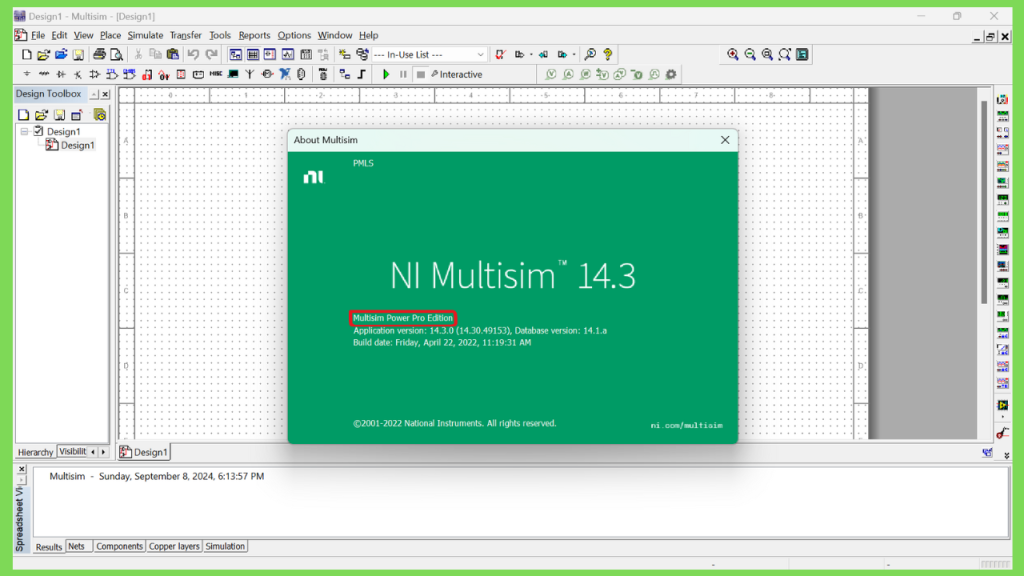The image size is (1024, 576).
Task: Open the Grapher icon in the toolbar
Action: (x=287, y=55)
